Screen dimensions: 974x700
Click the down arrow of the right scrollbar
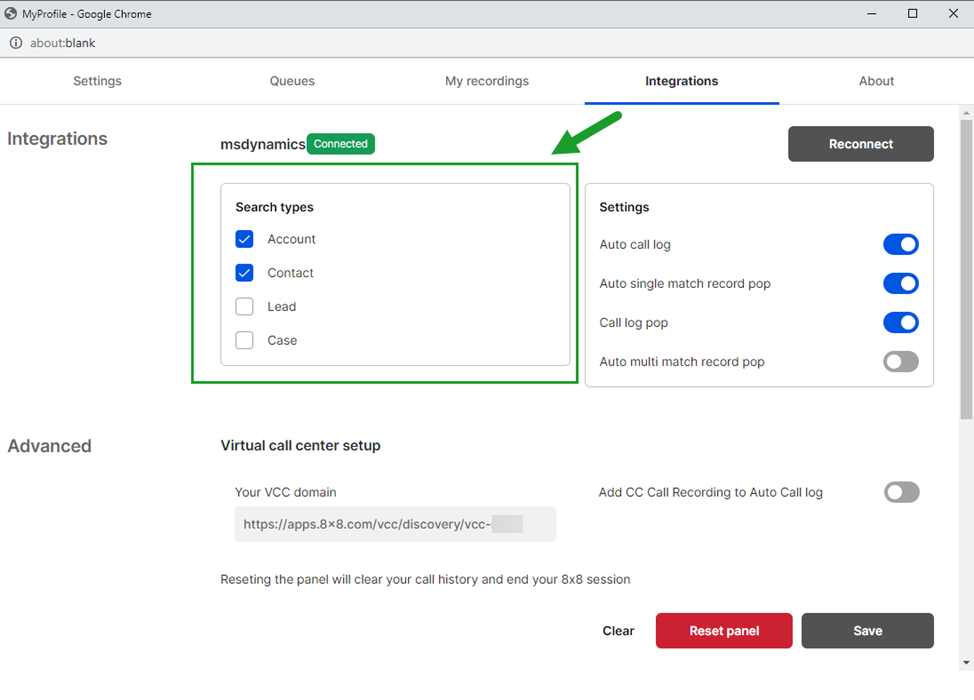965,663
